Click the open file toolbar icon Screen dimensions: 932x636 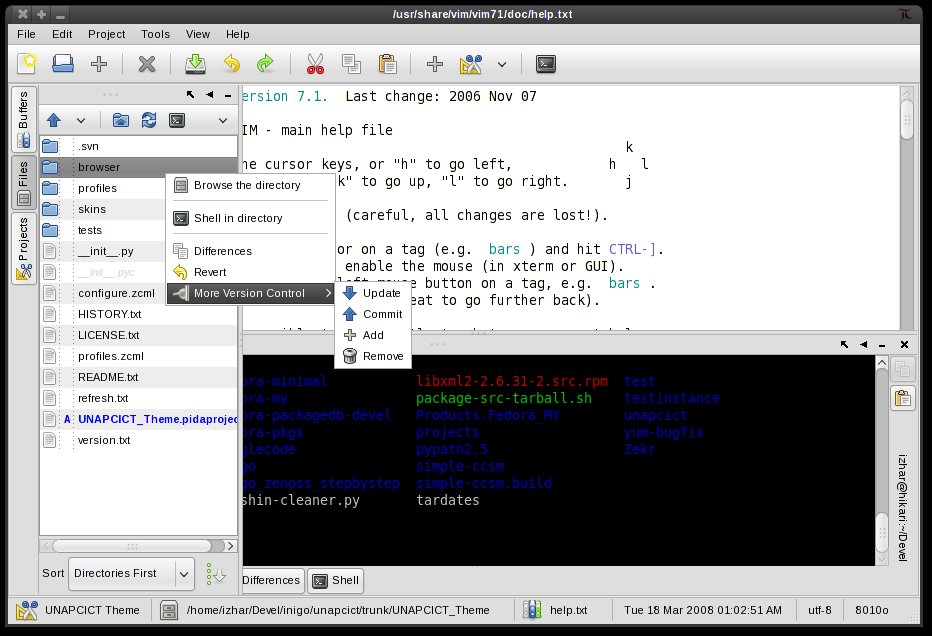[63, 64]
